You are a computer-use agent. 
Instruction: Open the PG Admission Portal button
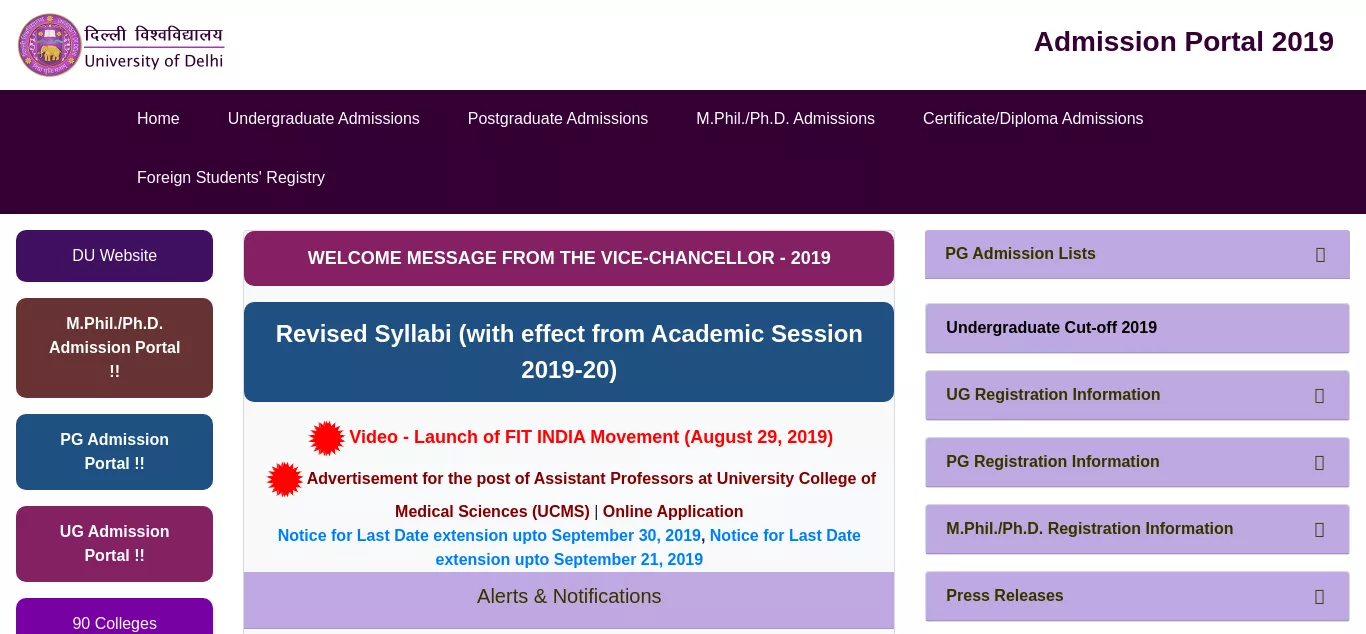coord(114,452)
